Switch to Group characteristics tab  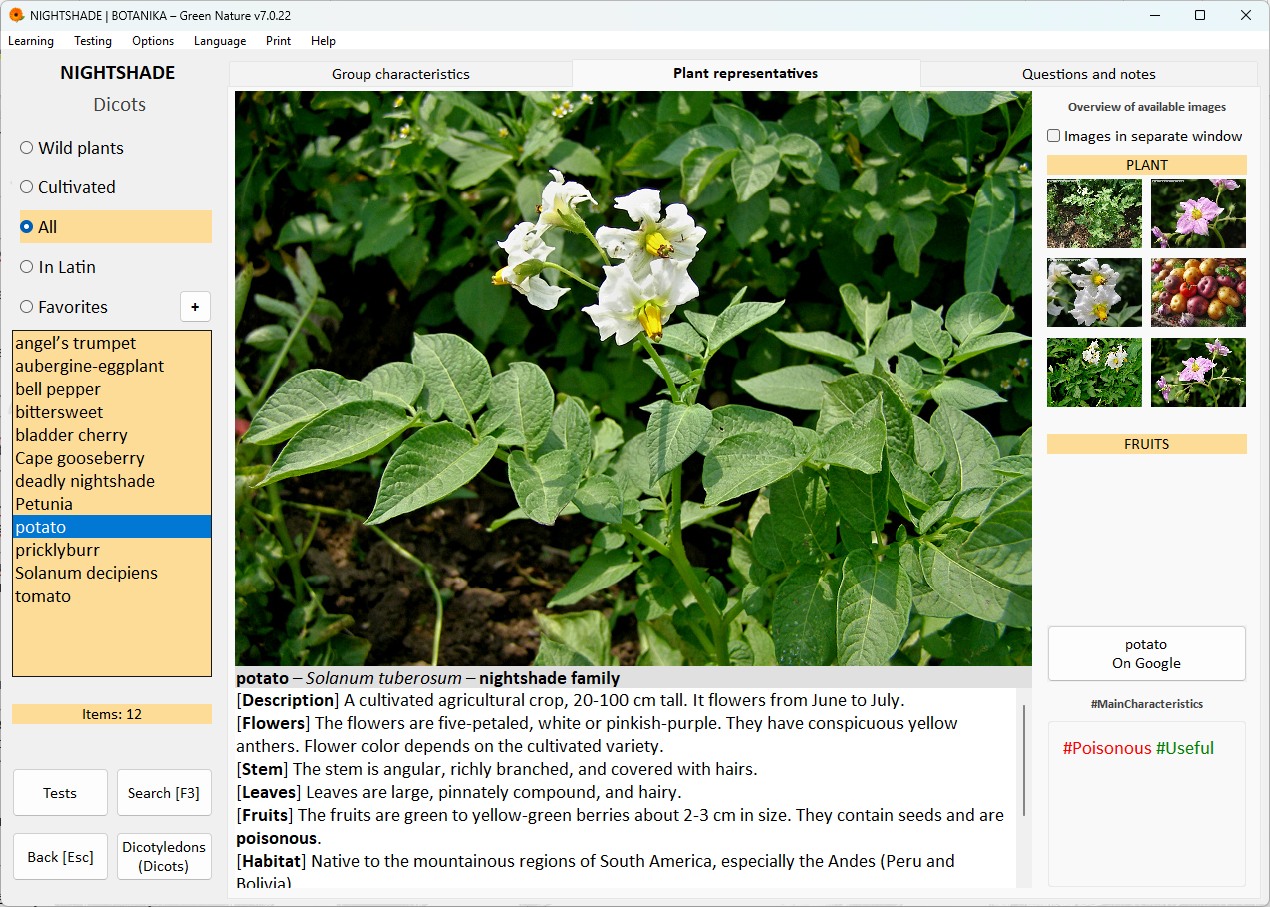click(x=401, y=74)
